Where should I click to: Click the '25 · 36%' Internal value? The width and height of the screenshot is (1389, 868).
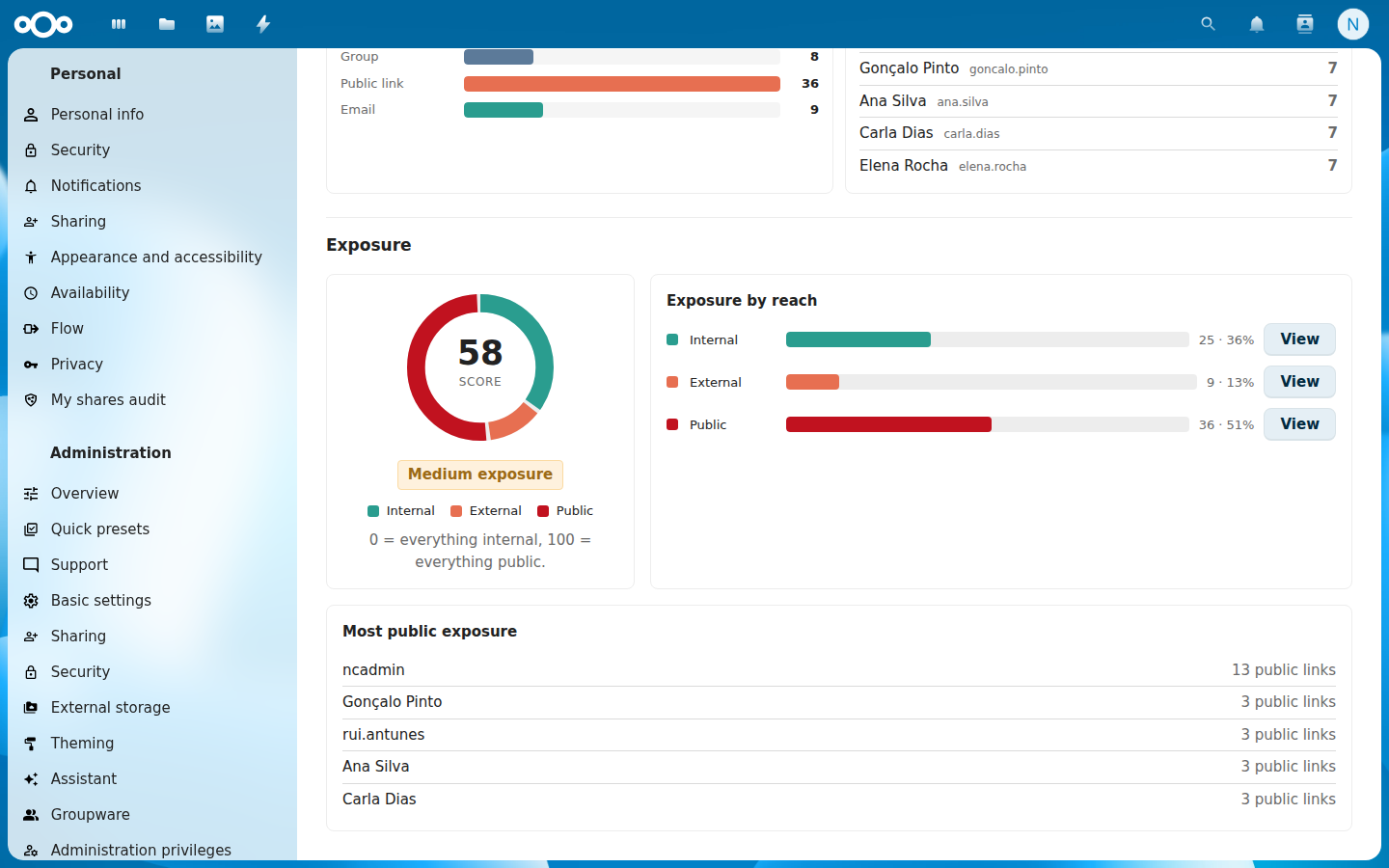(x=1226, y=340)
